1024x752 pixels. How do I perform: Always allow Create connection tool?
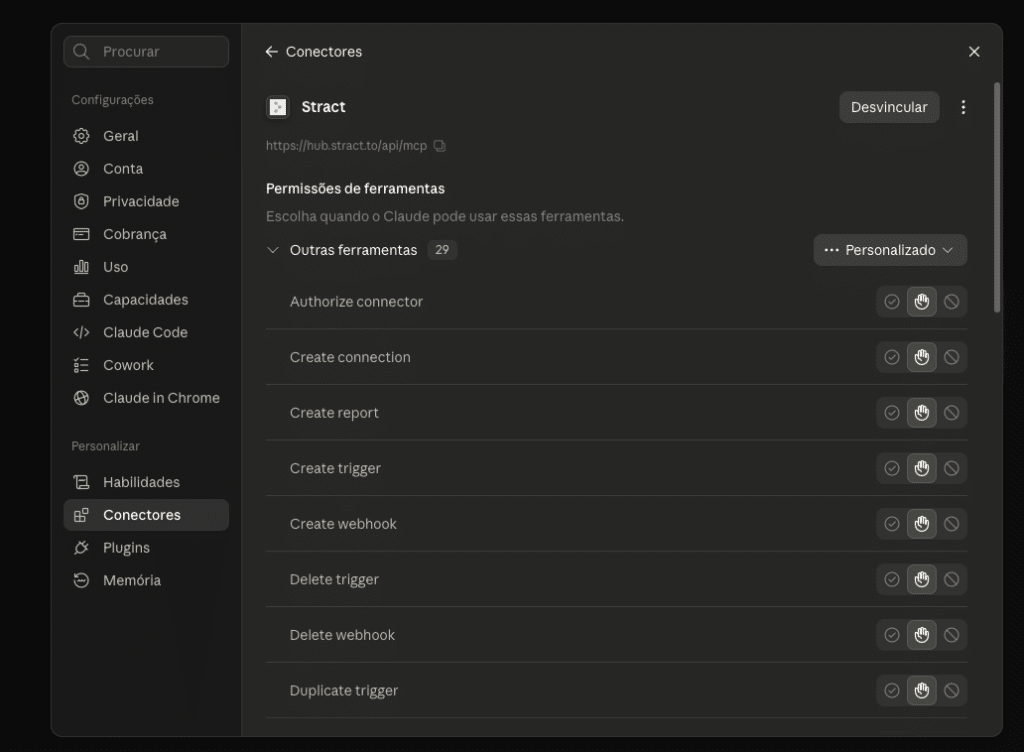point(891,357)
